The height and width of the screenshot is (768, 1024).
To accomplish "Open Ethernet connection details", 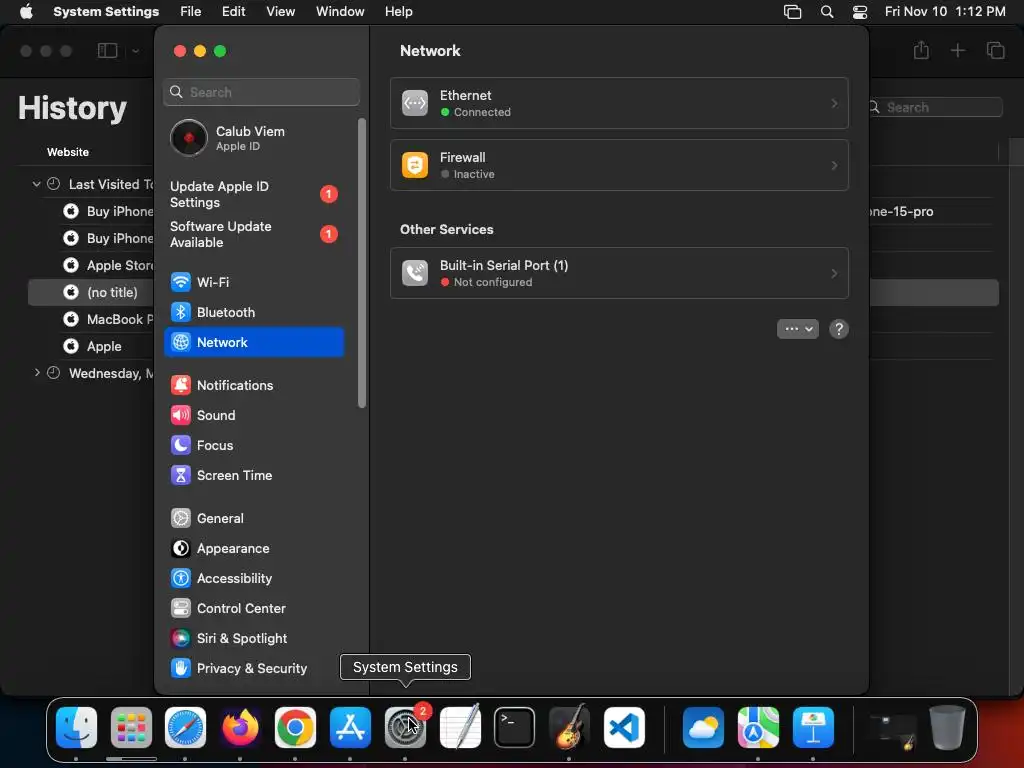I will (619, 103).
